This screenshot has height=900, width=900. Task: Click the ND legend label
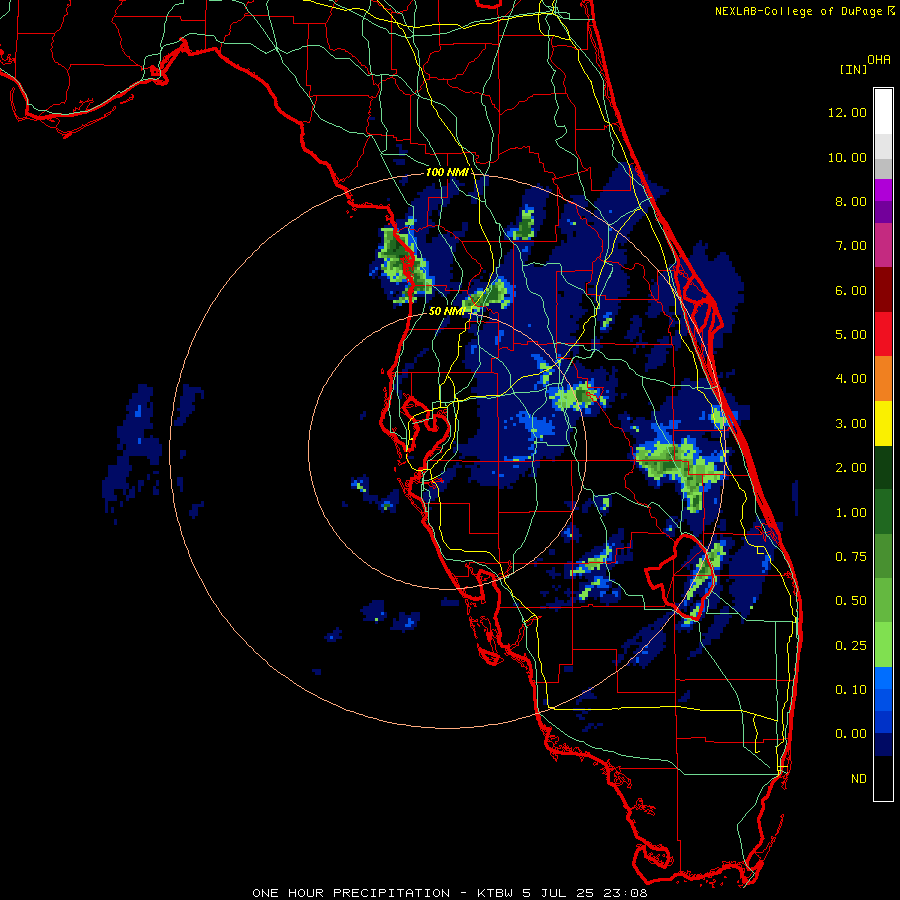tap(859, 779)
